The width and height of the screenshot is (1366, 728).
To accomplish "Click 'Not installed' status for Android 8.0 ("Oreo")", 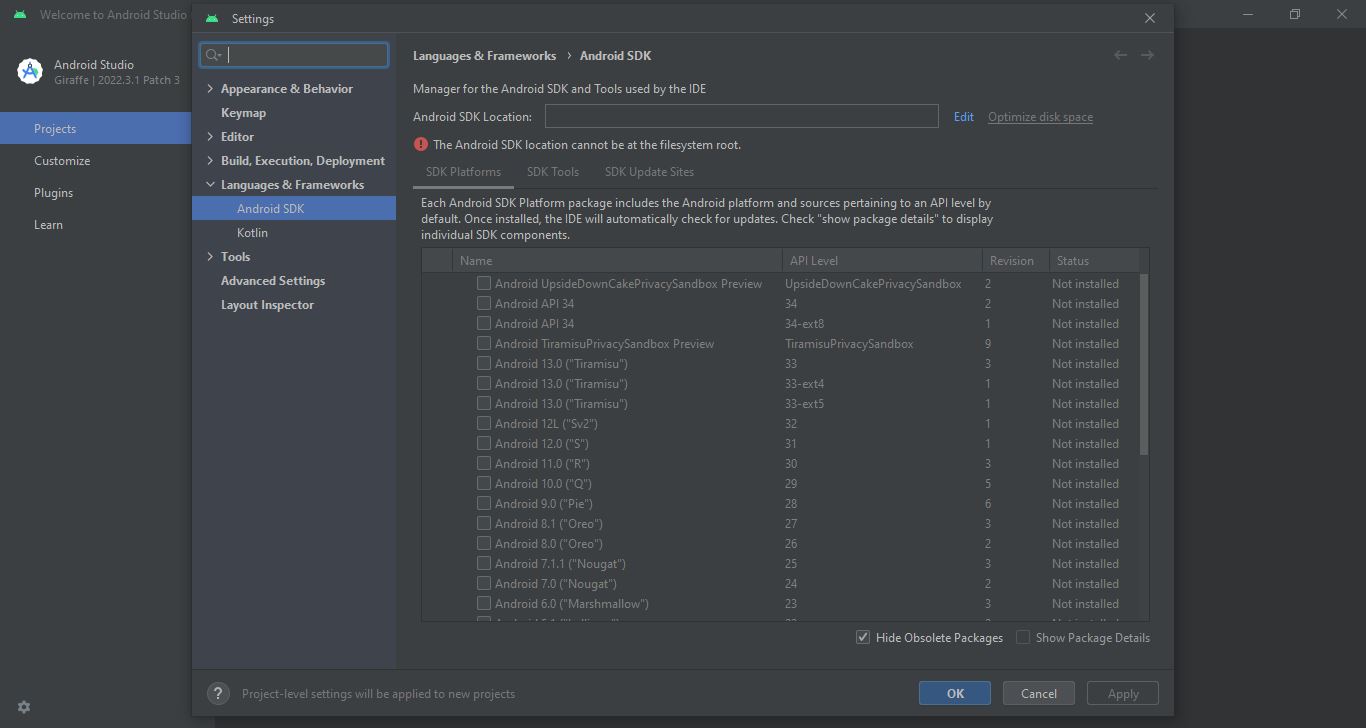I will pos(1085,543).
